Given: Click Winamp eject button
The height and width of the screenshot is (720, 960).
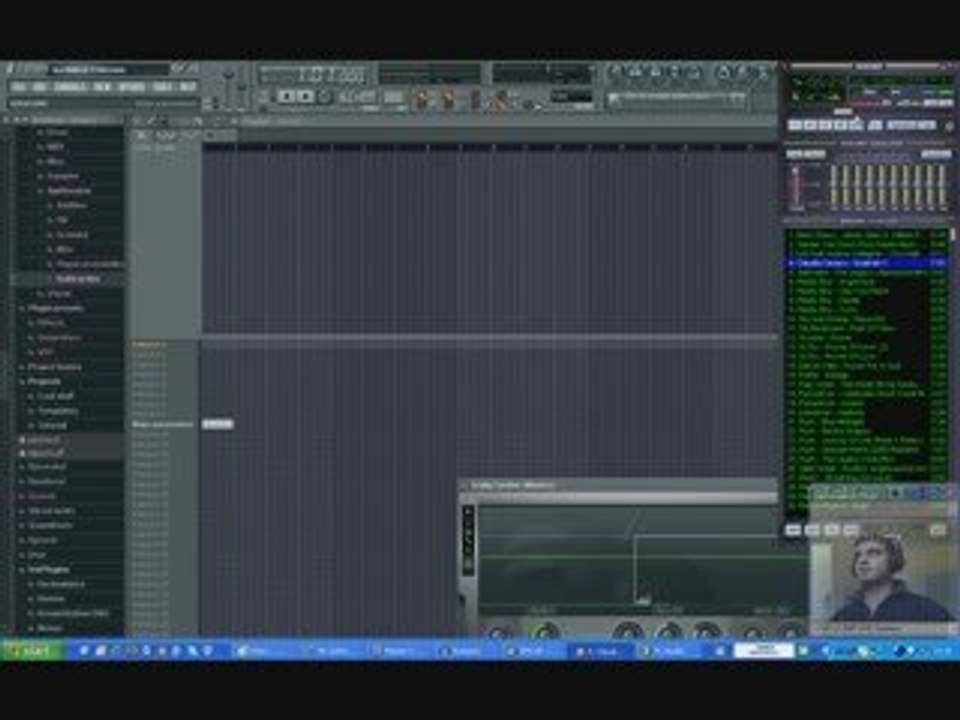Looking at the screenshot, I should pos(876,125).
